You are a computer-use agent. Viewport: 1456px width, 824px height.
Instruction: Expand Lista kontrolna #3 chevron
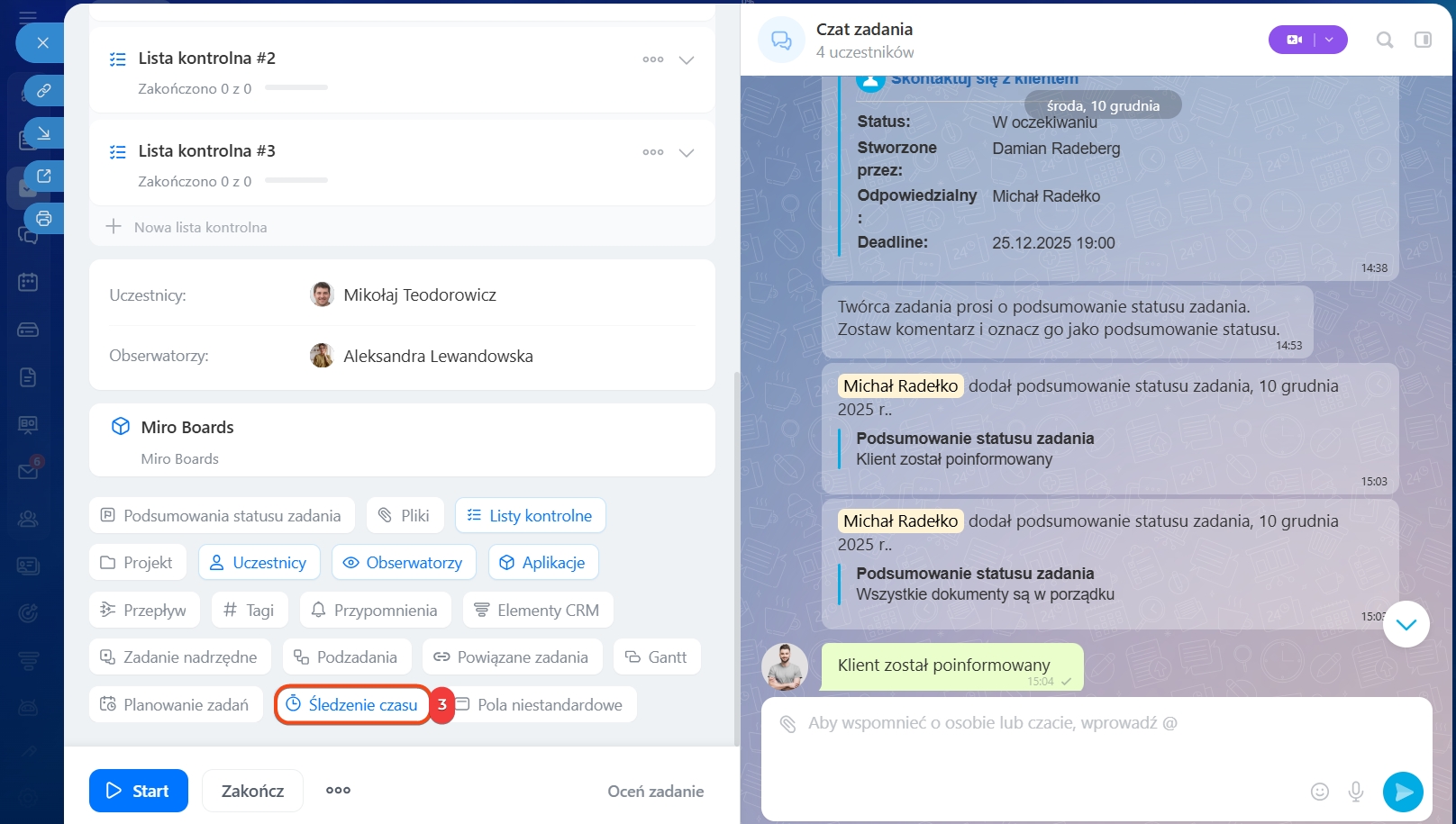(x=687, y=153)
